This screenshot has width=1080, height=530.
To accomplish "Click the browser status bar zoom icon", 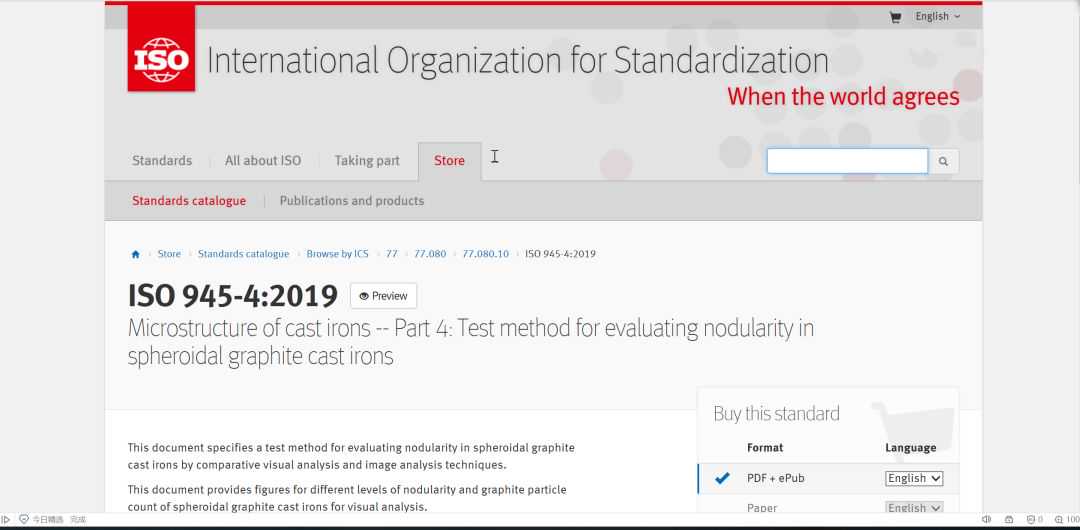I will click(x=1060, y=520).
